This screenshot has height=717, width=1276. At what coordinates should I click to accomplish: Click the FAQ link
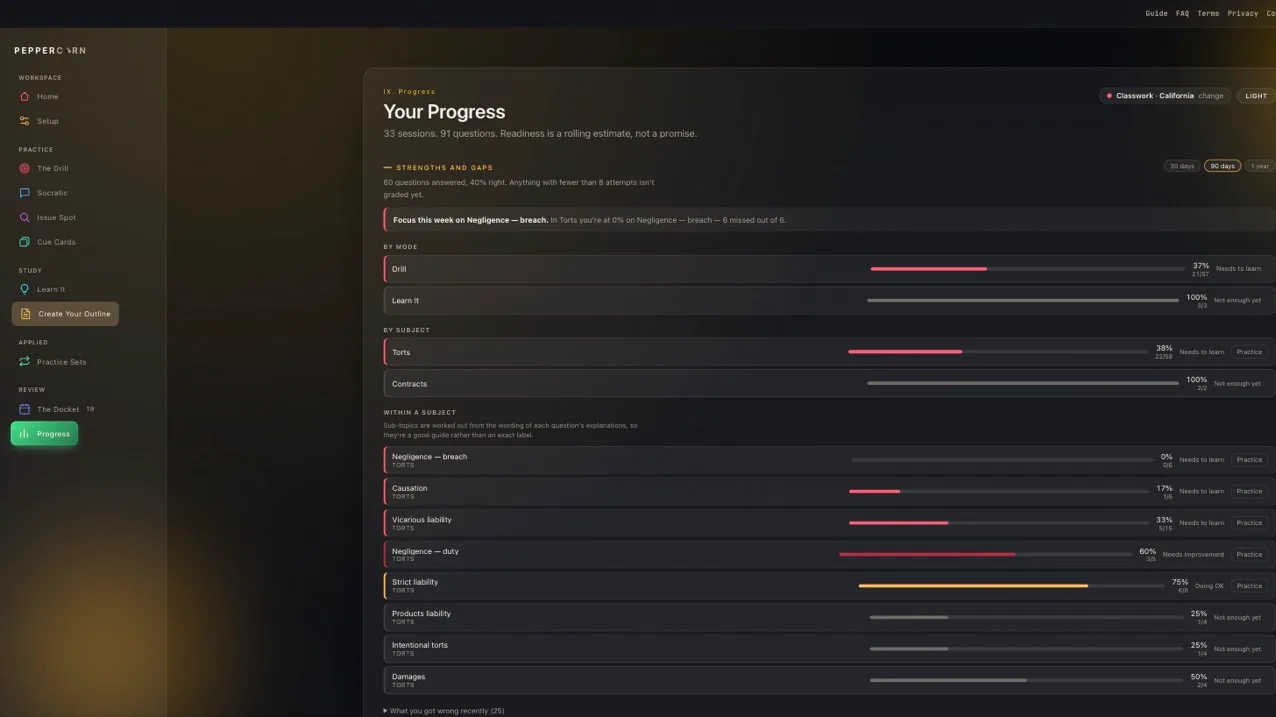tap(1182, 14)
